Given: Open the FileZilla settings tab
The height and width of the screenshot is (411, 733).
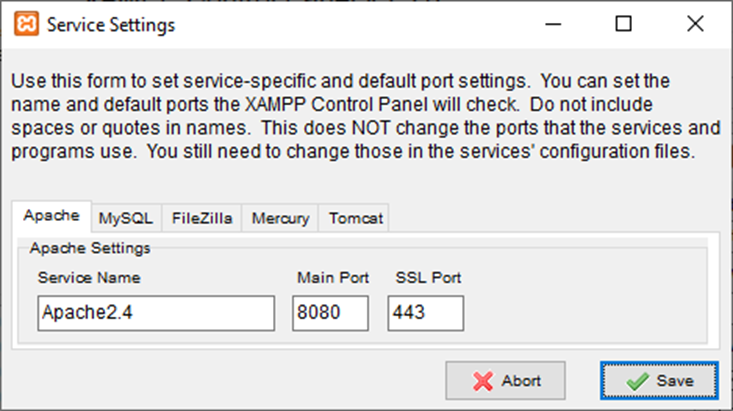Looking at the screenshot, I should click(x=201, y=218).
